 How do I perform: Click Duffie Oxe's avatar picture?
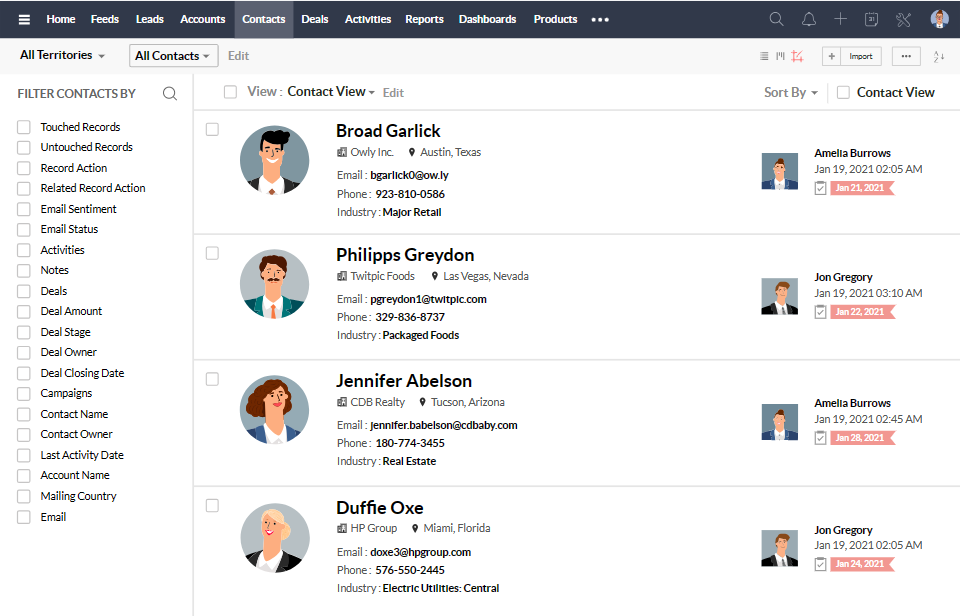pyautogui.click(x=274, y=537)
